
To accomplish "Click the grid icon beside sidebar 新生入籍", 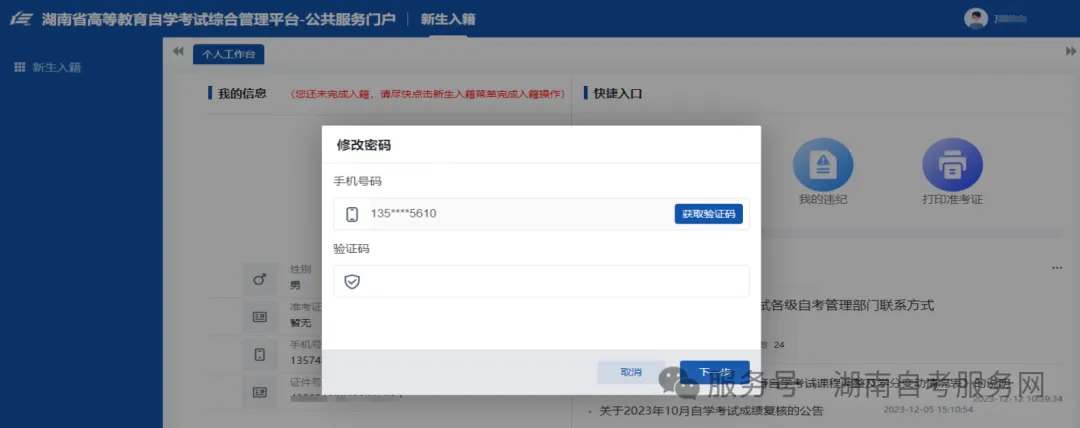I will click(x=19, y=67).
